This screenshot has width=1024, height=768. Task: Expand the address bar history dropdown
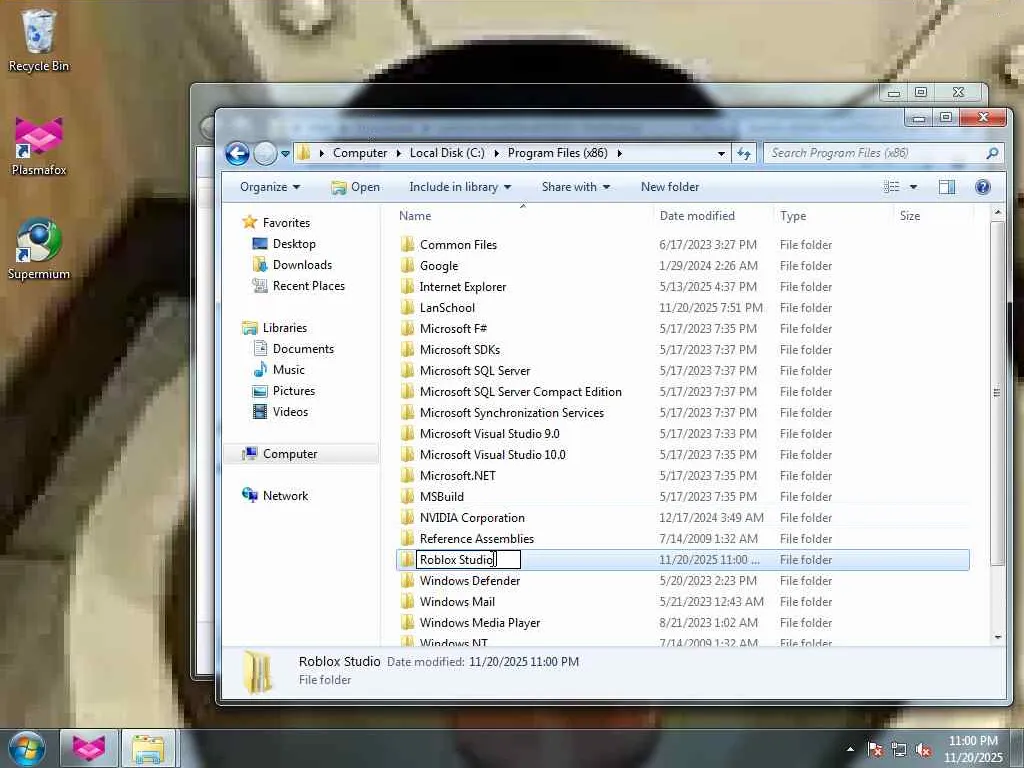721,154
